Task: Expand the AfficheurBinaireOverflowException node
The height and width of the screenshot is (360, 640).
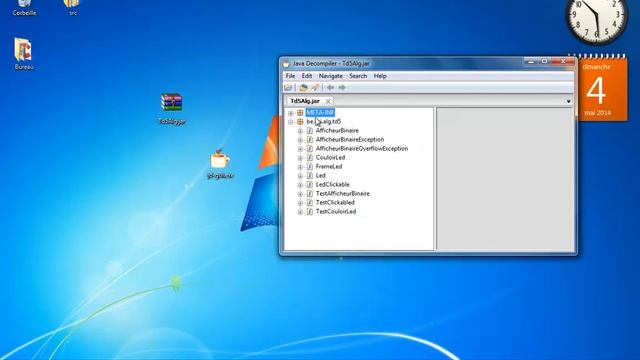Action: [300, 149]
